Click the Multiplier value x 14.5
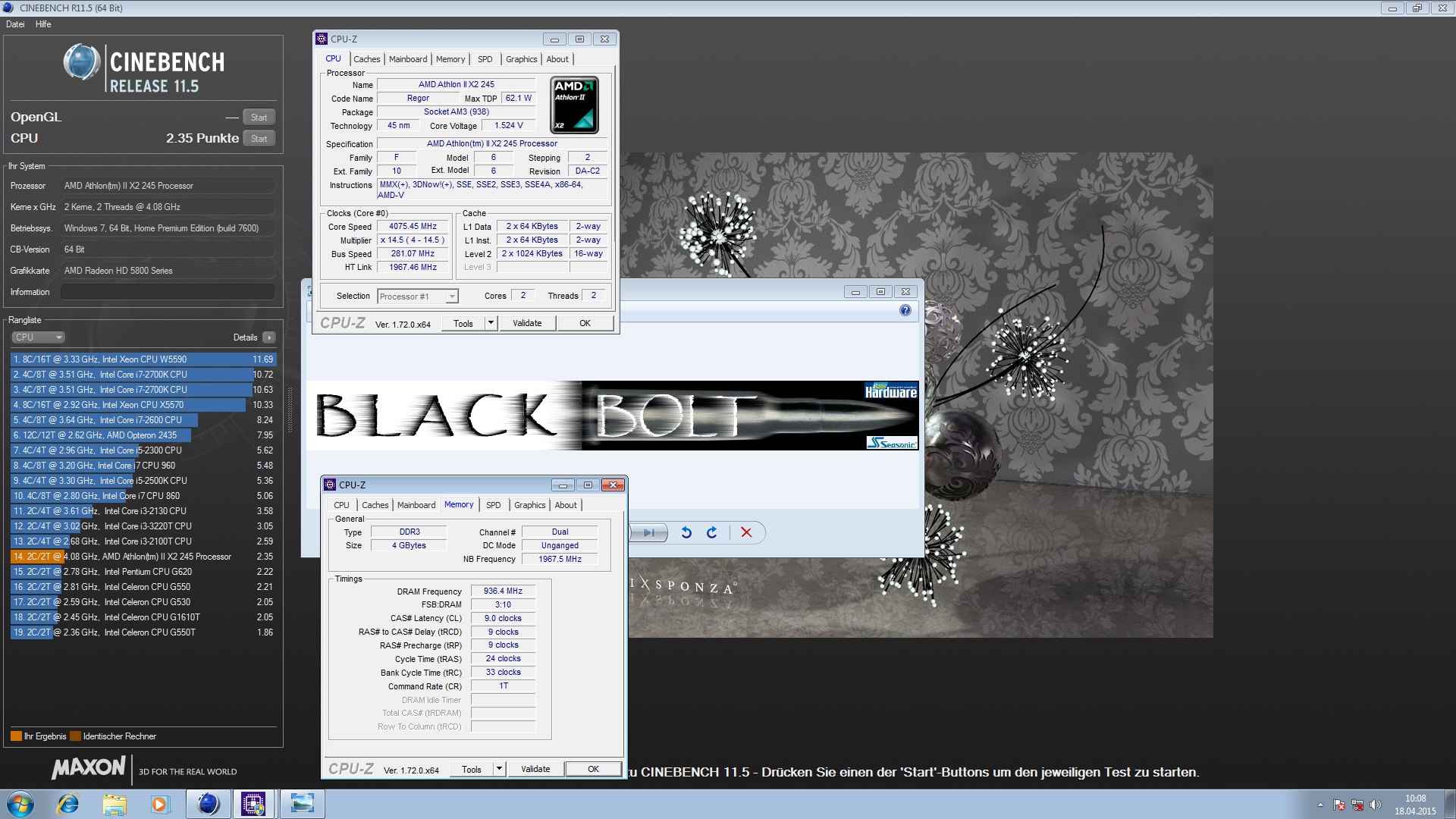The image size is (1456, 819). click(x=413, y=240)
